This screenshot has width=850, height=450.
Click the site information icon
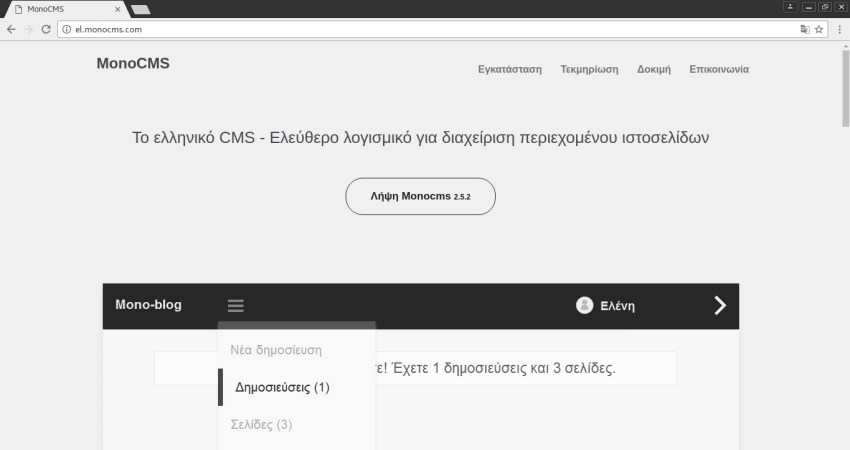point(66,29)
